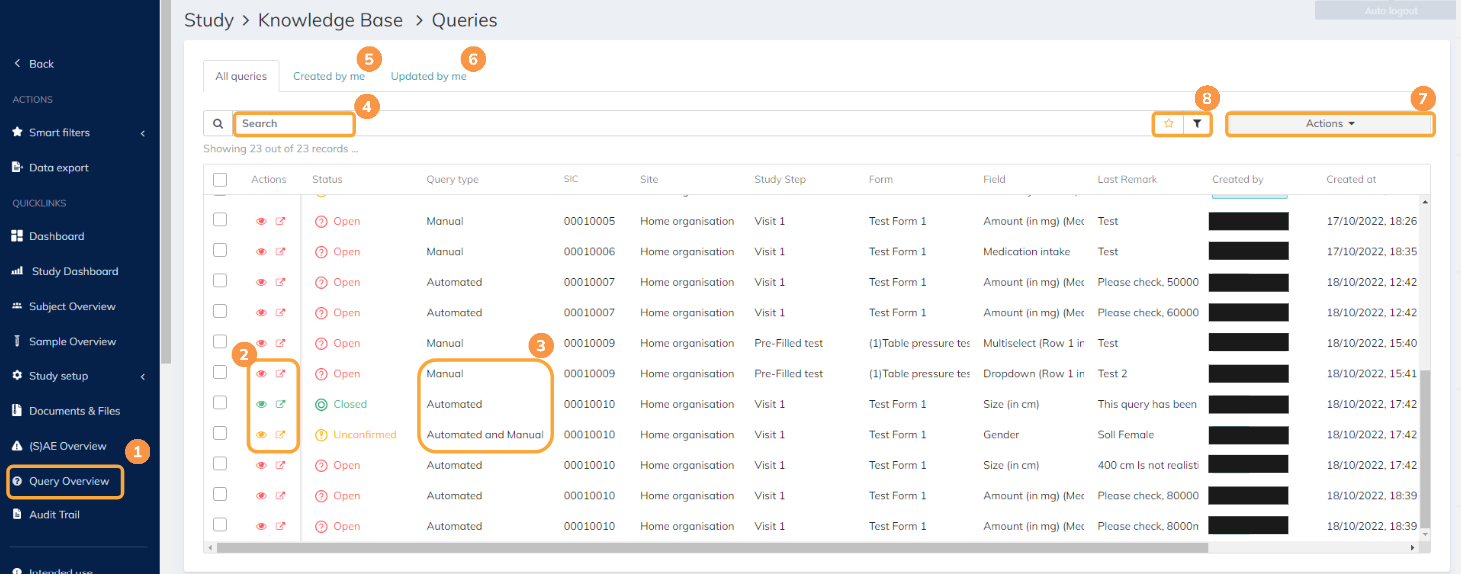Open external link icon in Medication intake row
The width and height of the screenshot is (1461, 574).
pyautogui.click(x=281, y=252)
